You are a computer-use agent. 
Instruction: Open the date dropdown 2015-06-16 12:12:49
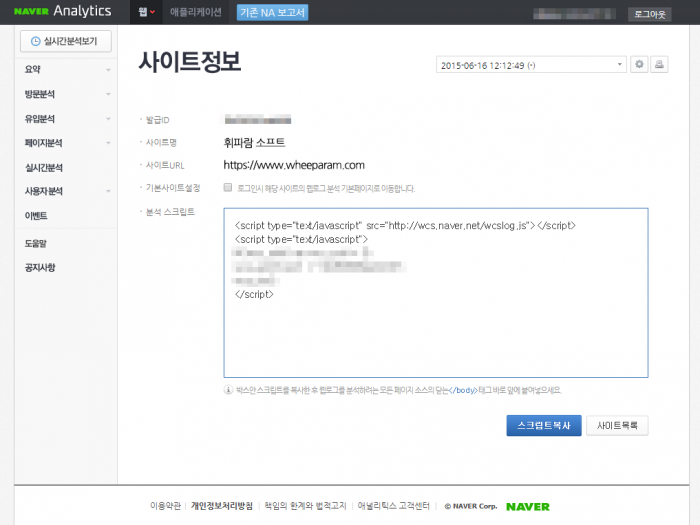pos(531,65)
